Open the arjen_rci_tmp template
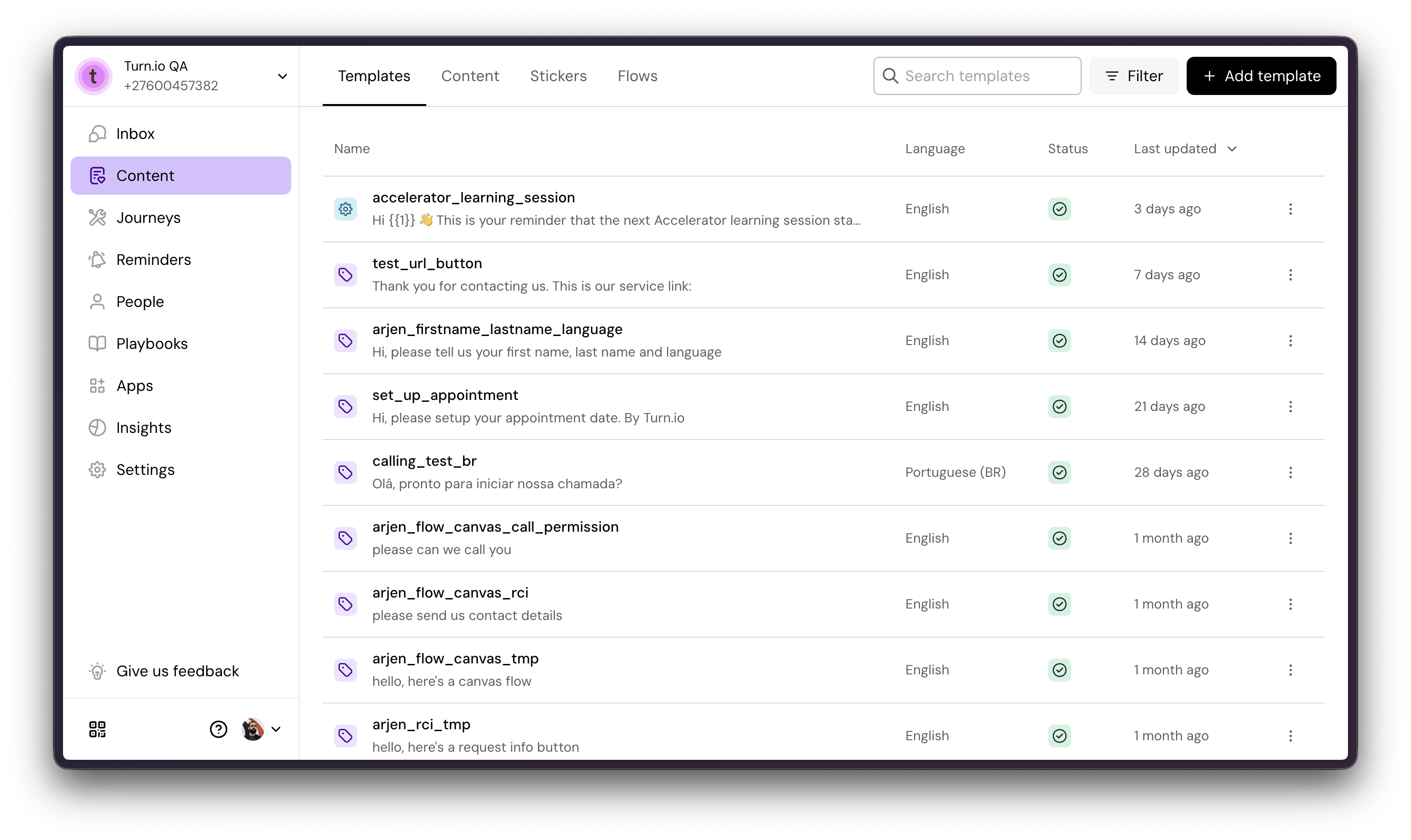The width and height of the screenshot is (1411, 840). pos(421,724)
